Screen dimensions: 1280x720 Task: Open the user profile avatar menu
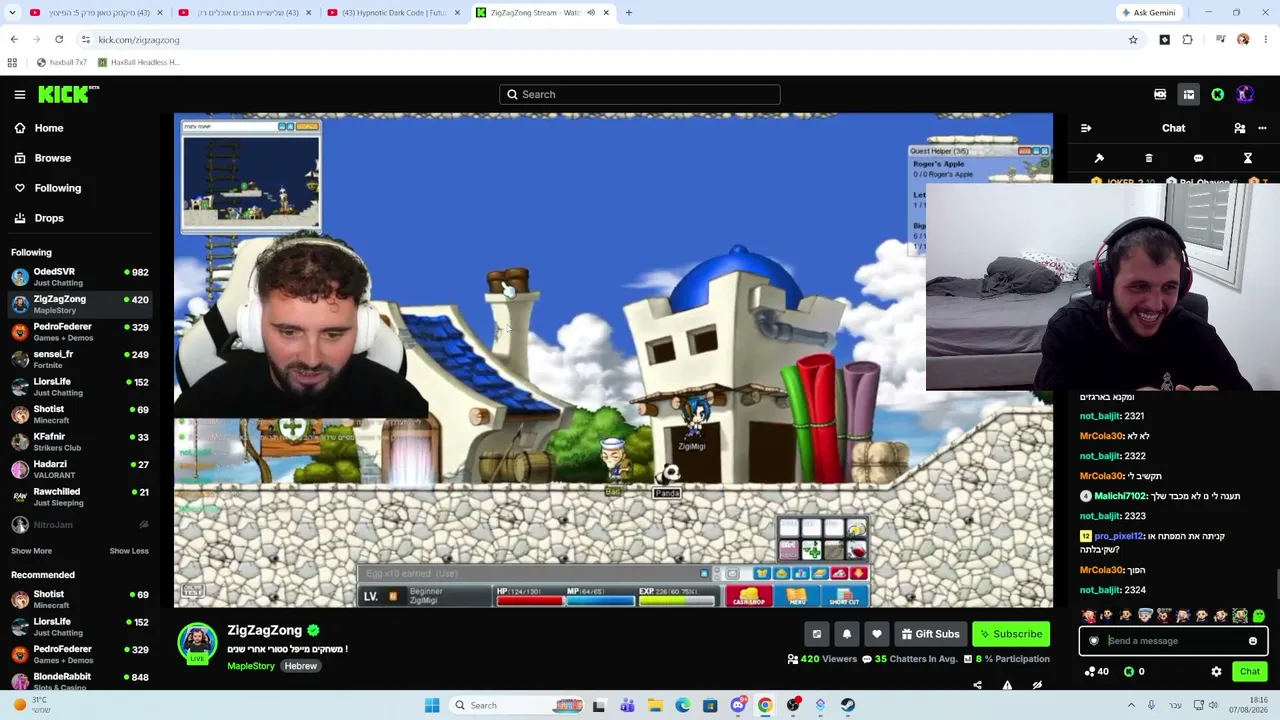tap(1245, 94)
